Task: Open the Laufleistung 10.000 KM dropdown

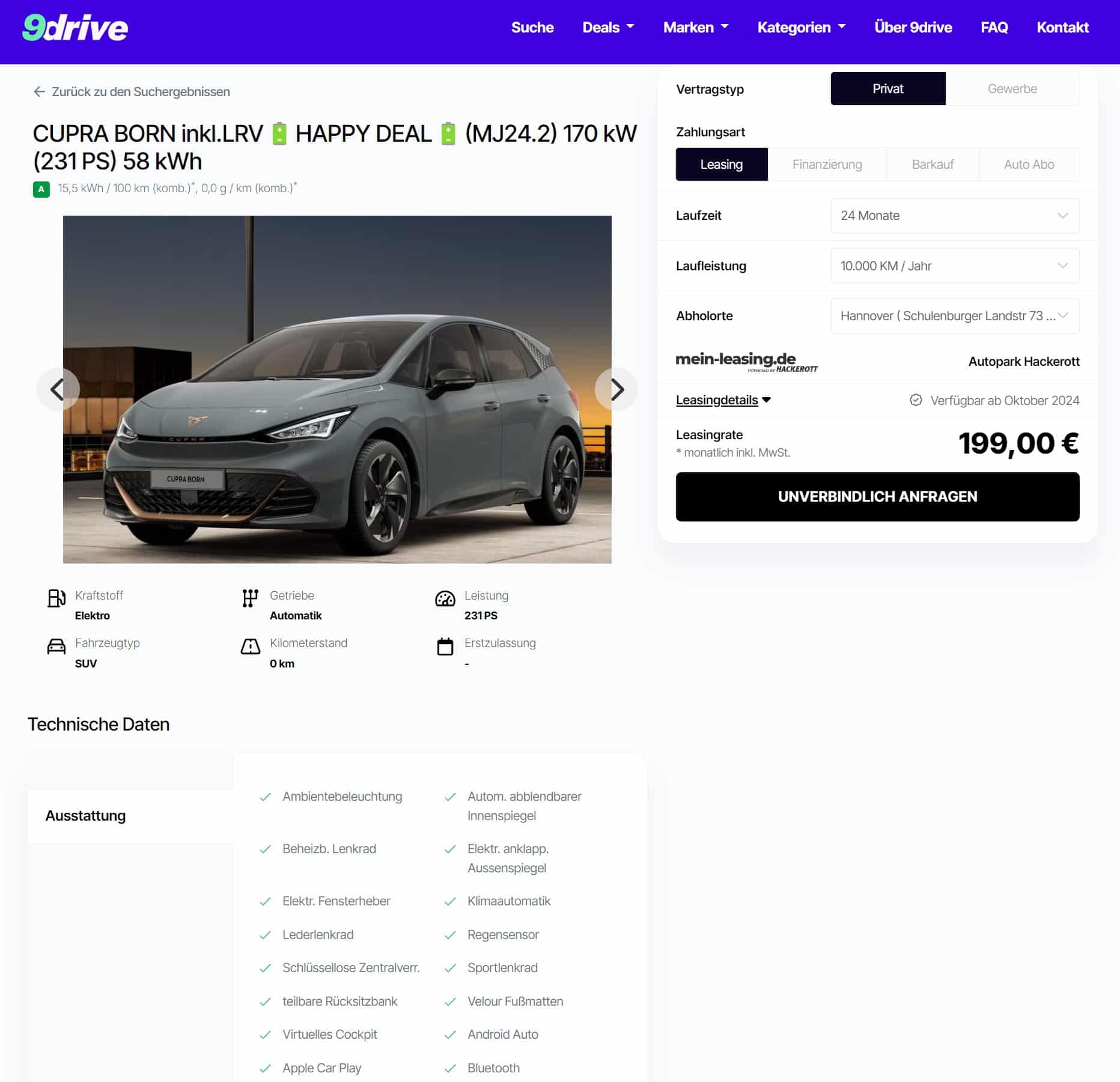Action: click(x=955, y=266)
